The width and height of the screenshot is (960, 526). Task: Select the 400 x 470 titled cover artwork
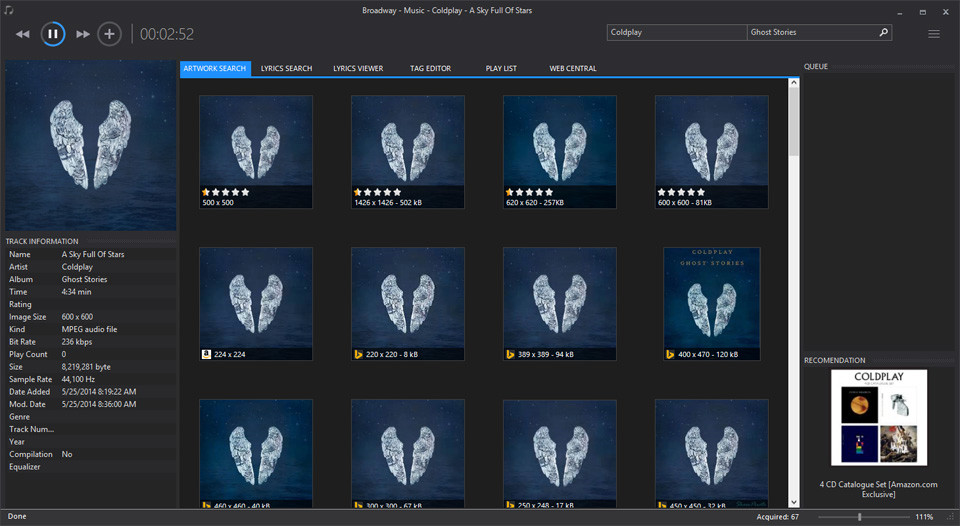click(711, 304)
